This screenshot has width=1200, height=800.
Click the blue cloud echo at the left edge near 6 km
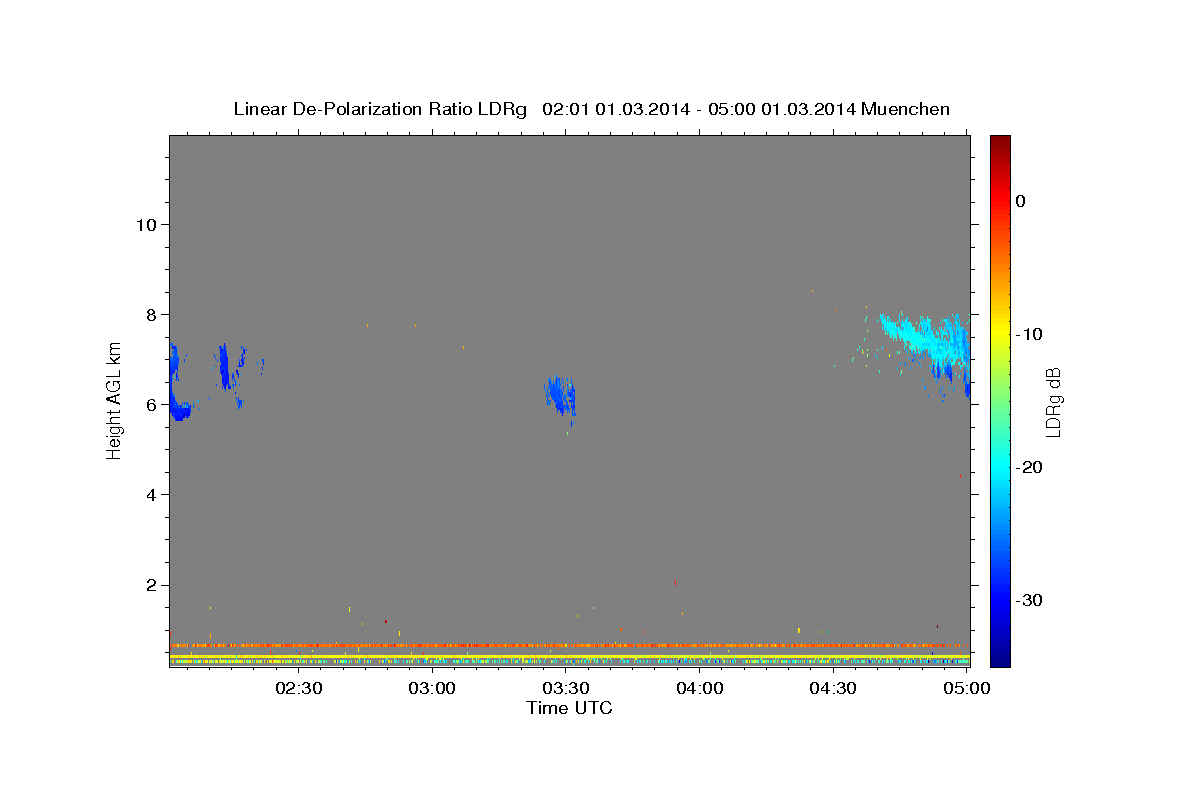[x=179, y=407]
